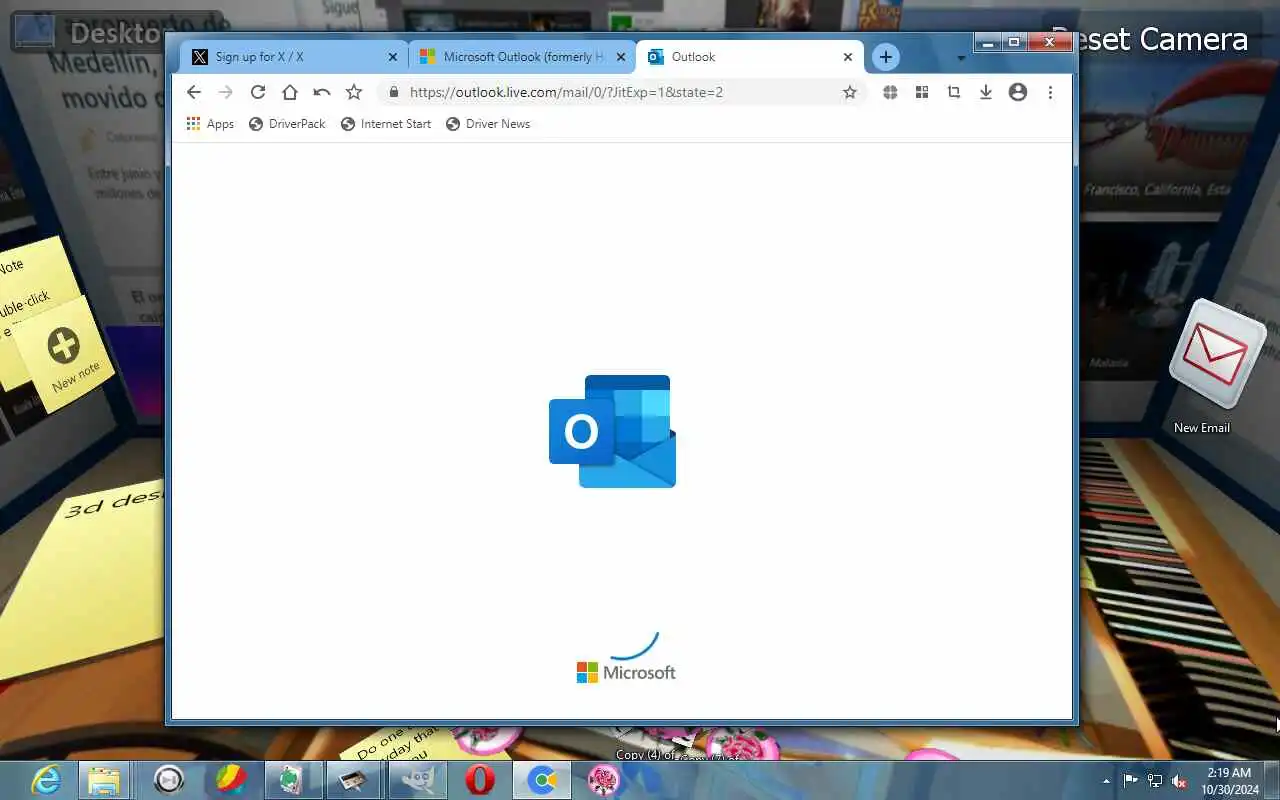Image resolution: width=1280 pixels, height=800 pixels.
Task: Launch Opera browser from taskbar
Action: (480, 780)
